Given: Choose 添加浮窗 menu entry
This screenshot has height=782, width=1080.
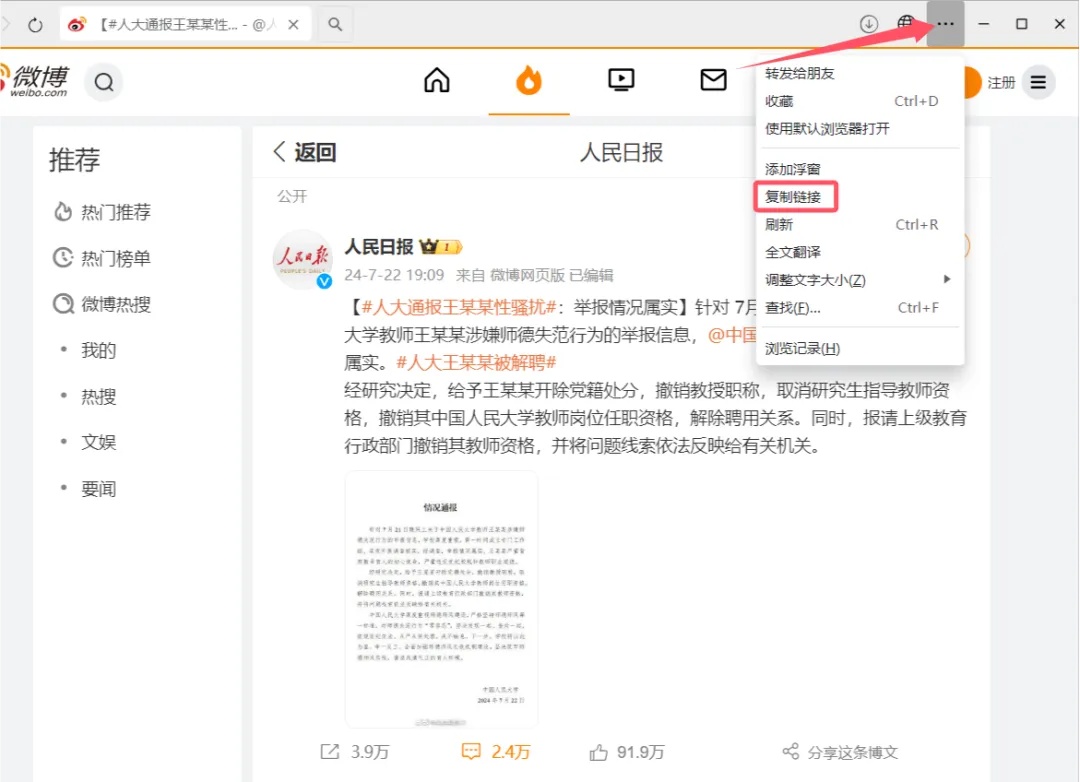Looking at the screenshot, I should click(793, 169).
